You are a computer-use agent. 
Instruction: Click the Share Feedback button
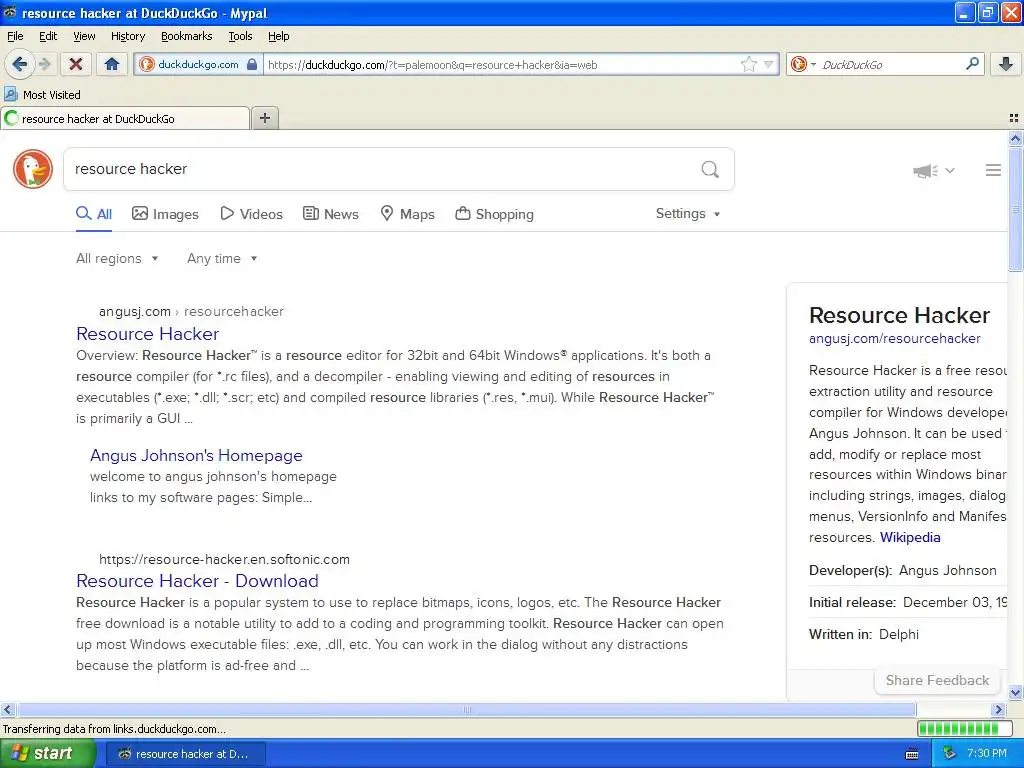[x=937, y=680]
